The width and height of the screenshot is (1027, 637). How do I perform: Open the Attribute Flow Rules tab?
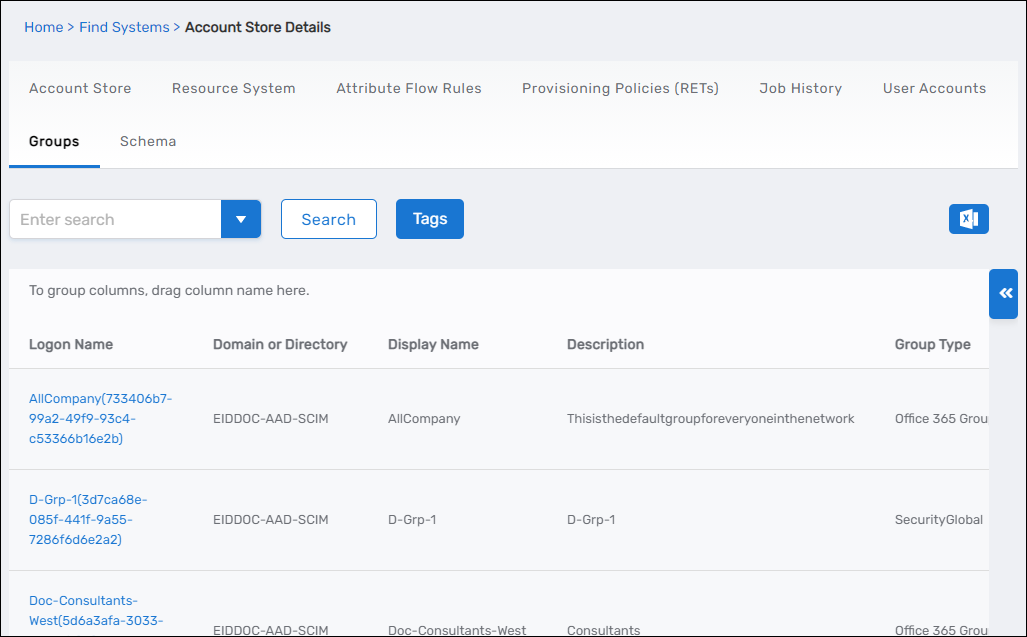click(x=408, y=88)
